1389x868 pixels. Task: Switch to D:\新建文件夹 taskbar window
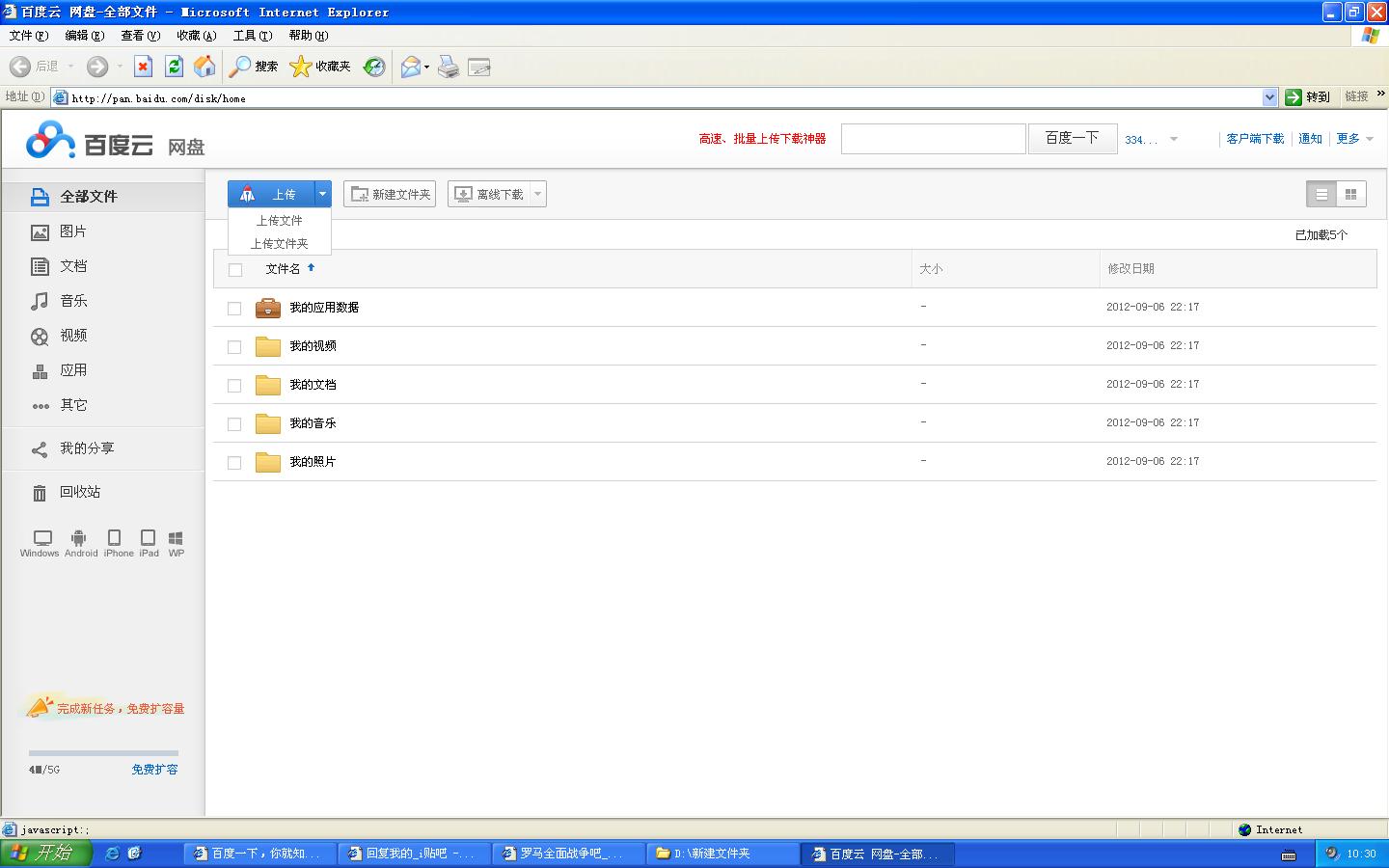[x=722, y=854]
